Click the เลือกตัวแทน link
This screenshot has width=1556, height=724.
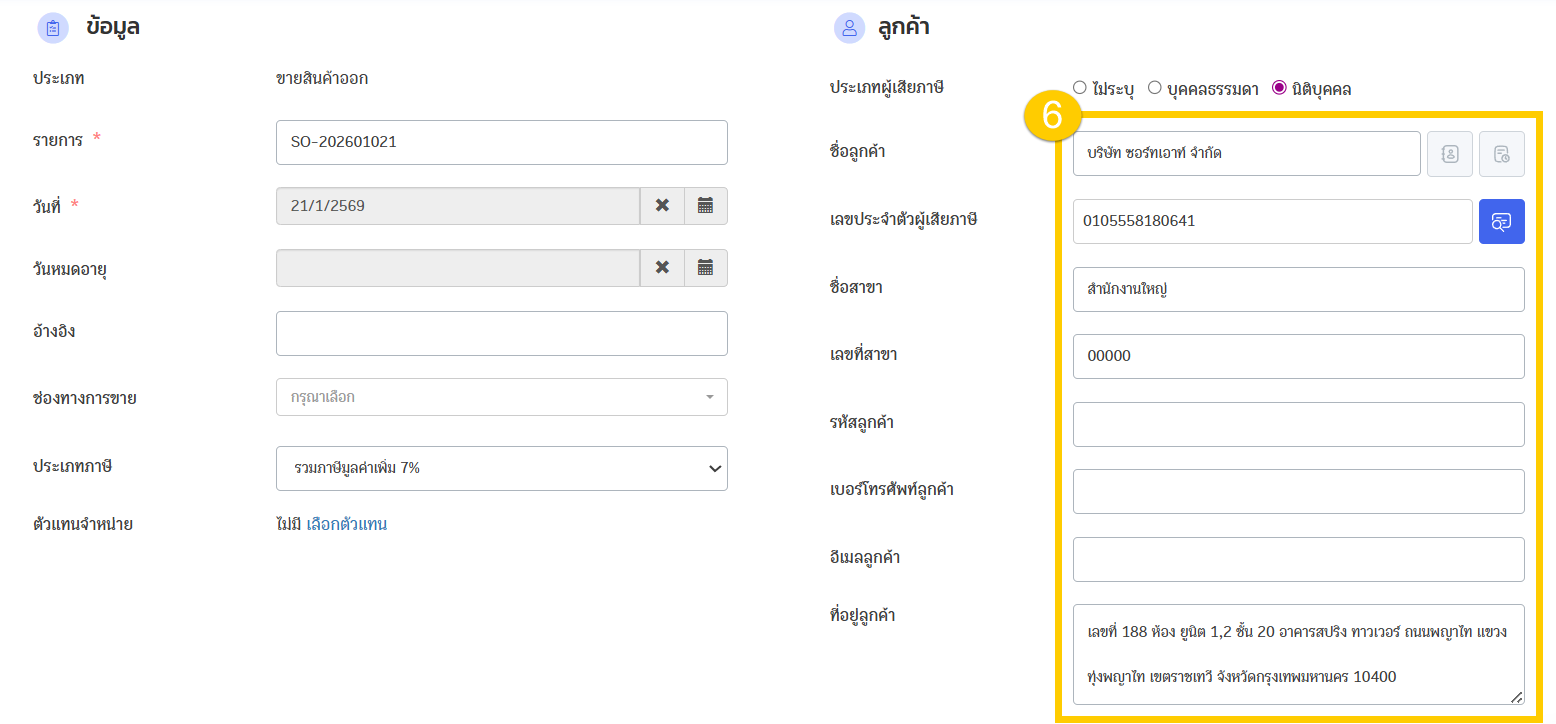tap(346, 524)
